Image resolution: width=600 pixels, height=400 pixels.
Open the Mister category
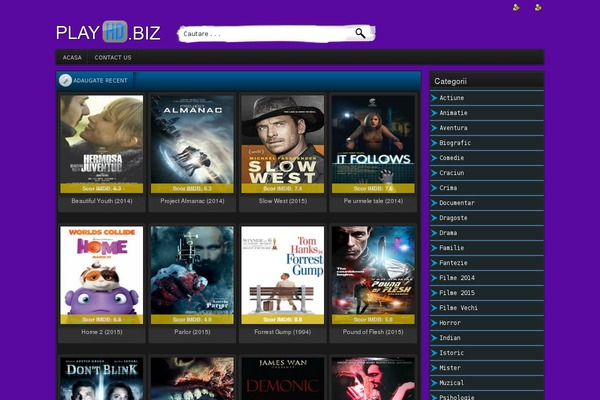pyautogui.click(x=487, y=368)
